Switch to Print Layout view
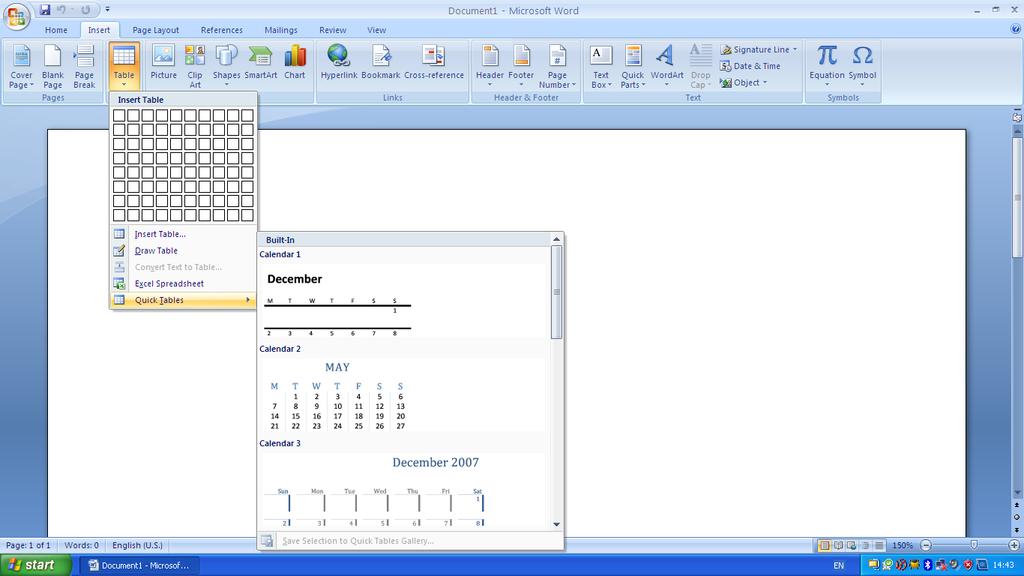1024x576 pixels. click(x=824, y=545)
